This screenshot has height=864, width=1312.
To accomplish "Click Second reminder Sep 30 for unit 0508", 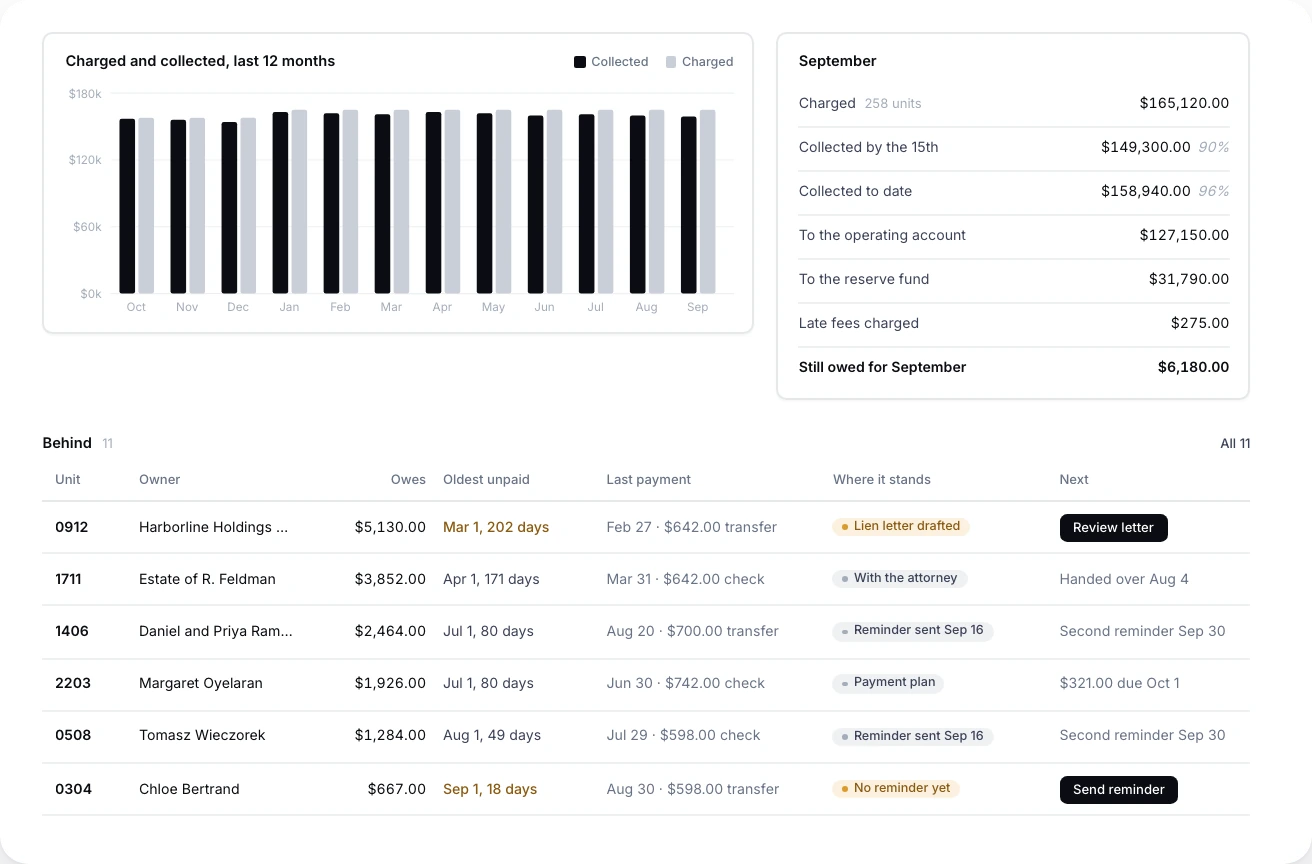I will click(x=1142, y=735).
